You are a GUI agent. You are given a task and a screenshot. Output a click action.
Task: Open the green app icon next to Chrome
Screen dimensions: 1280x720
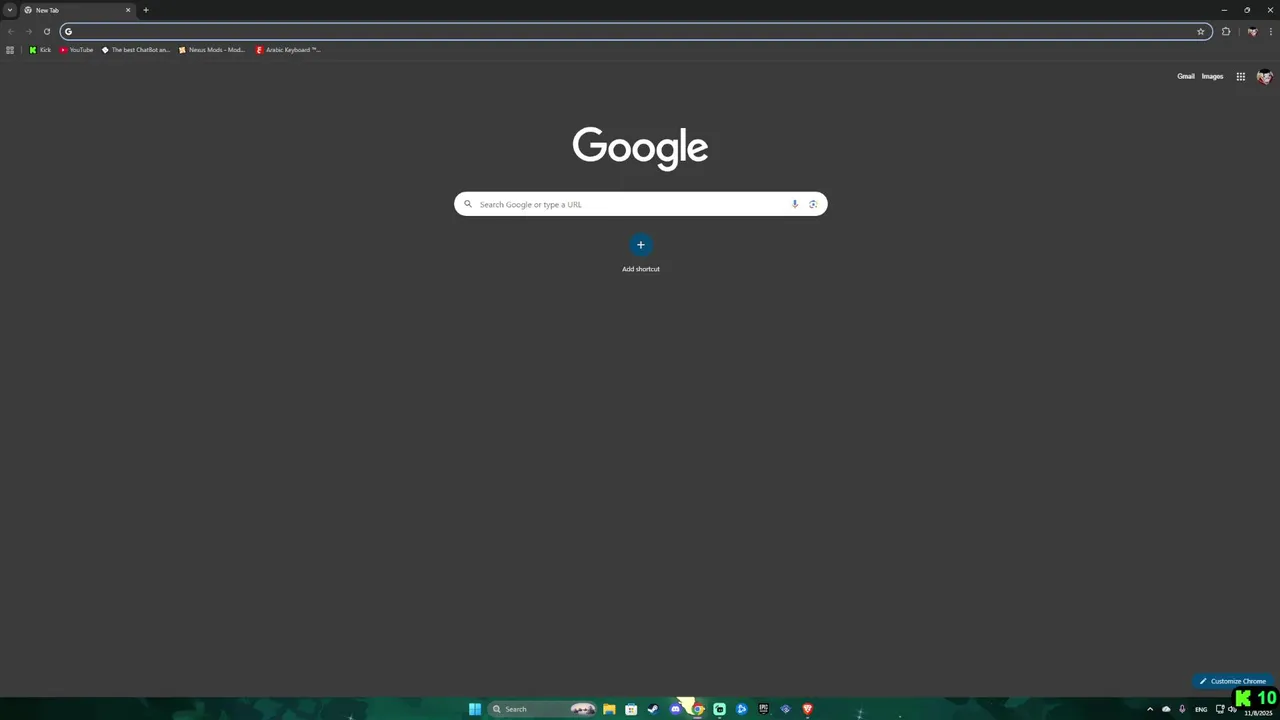[719, 709]
